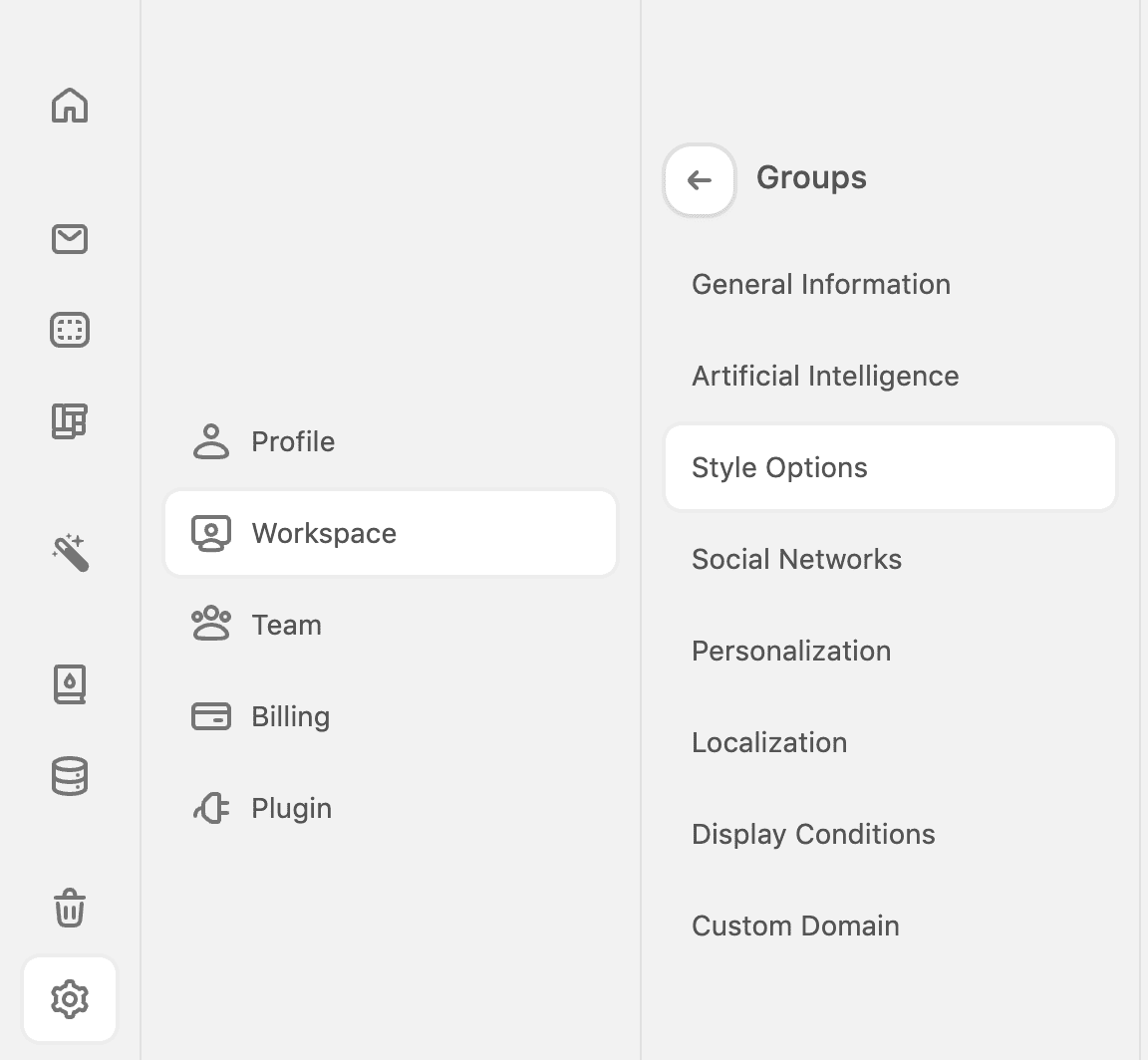Open the brand style book icon
Screen dimensions: 1148x1060
[69, 684]
